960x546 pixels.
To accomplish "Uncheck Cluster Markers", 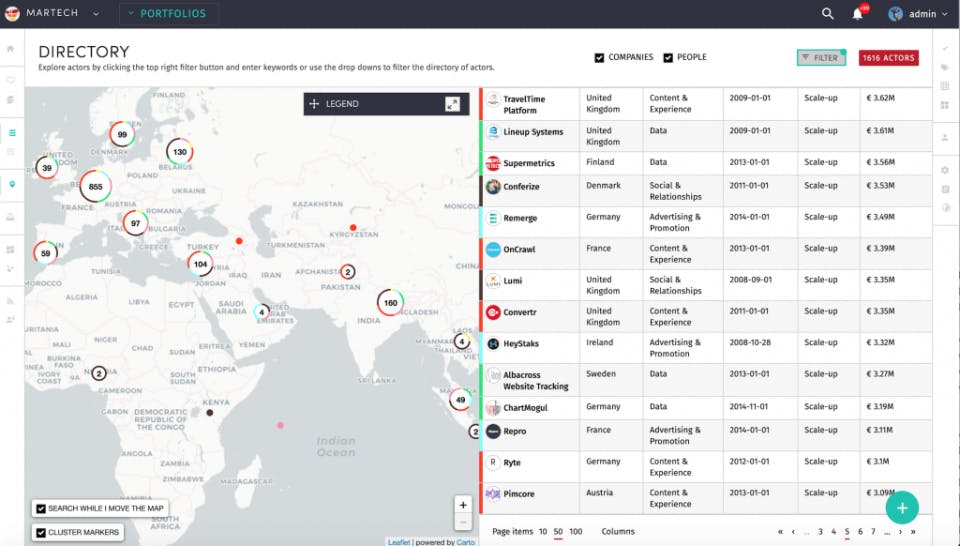I will (41, 533).
